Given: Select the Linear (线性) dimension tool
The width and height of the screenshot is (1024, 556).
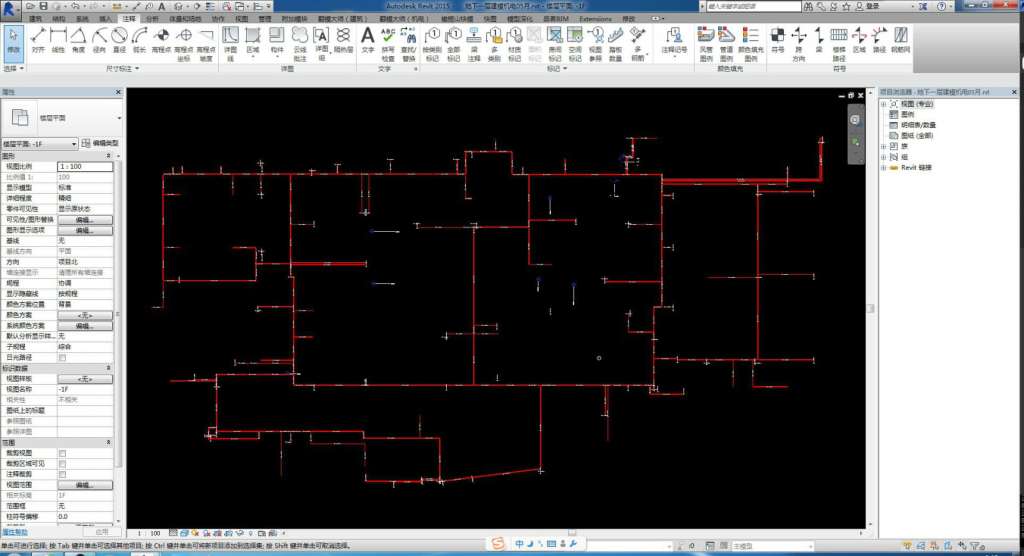Looking at the screenshot, I should pos(58,40).
